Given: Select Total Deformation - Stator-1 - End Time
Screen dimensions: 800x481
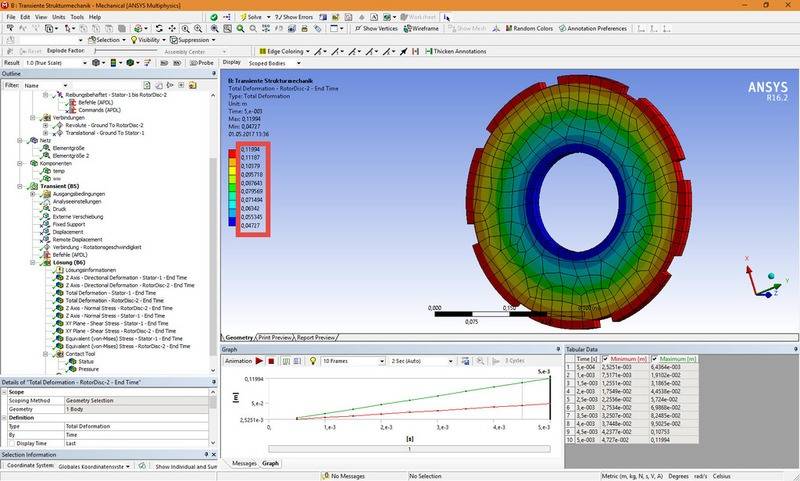Looking at the screenshot, I should [x=111, y=293].
